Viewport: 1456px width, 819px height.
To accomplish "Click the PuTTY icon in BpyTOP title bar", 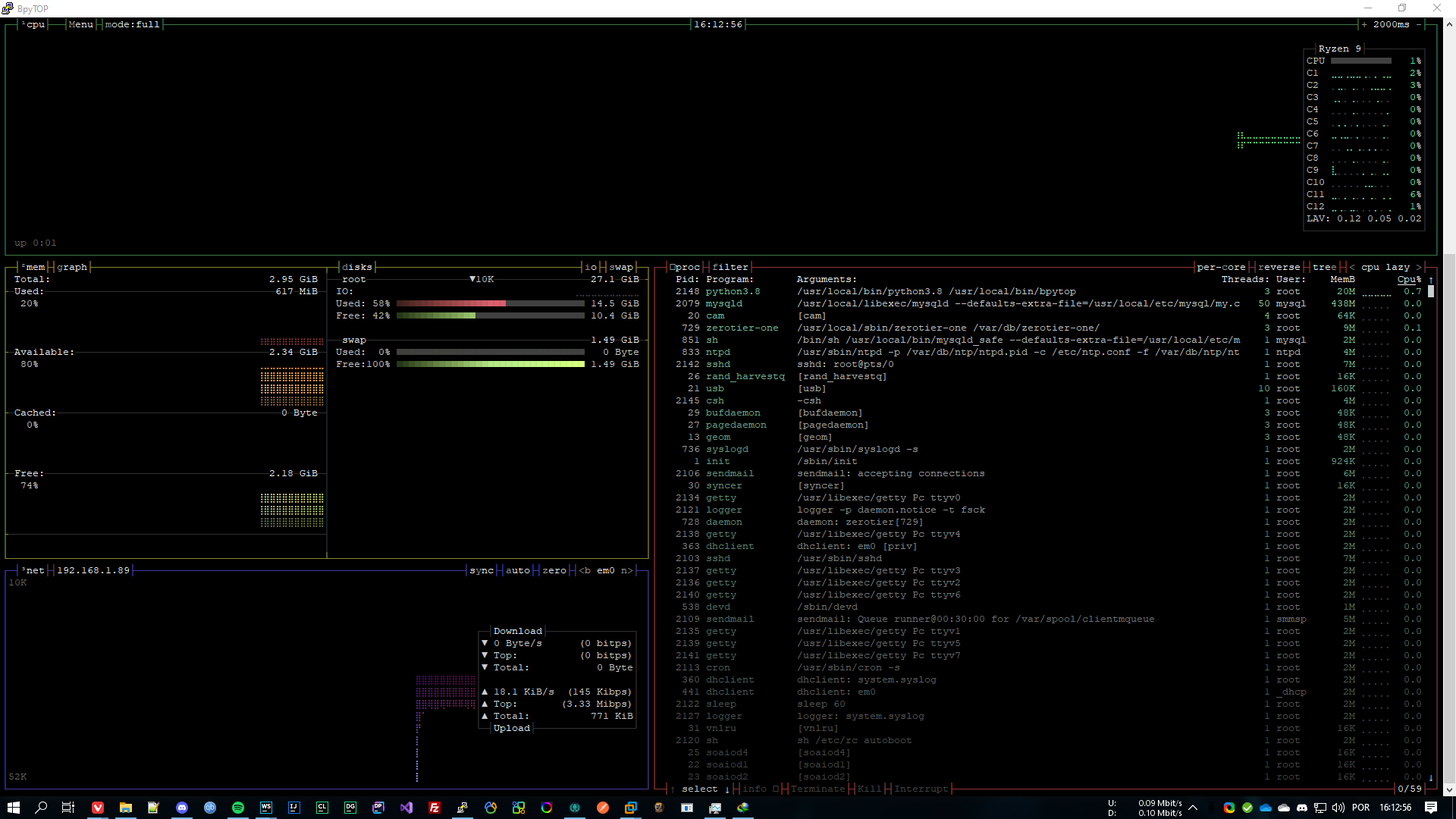I will 8,8.
